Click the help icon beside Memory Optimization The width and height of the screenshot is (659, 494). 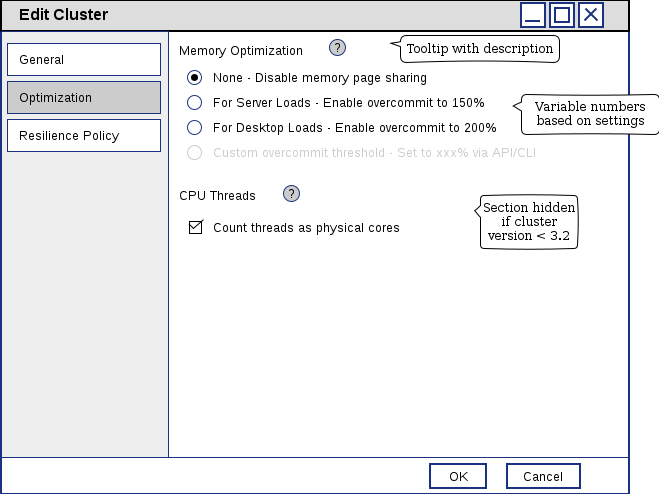pos(337,48)
